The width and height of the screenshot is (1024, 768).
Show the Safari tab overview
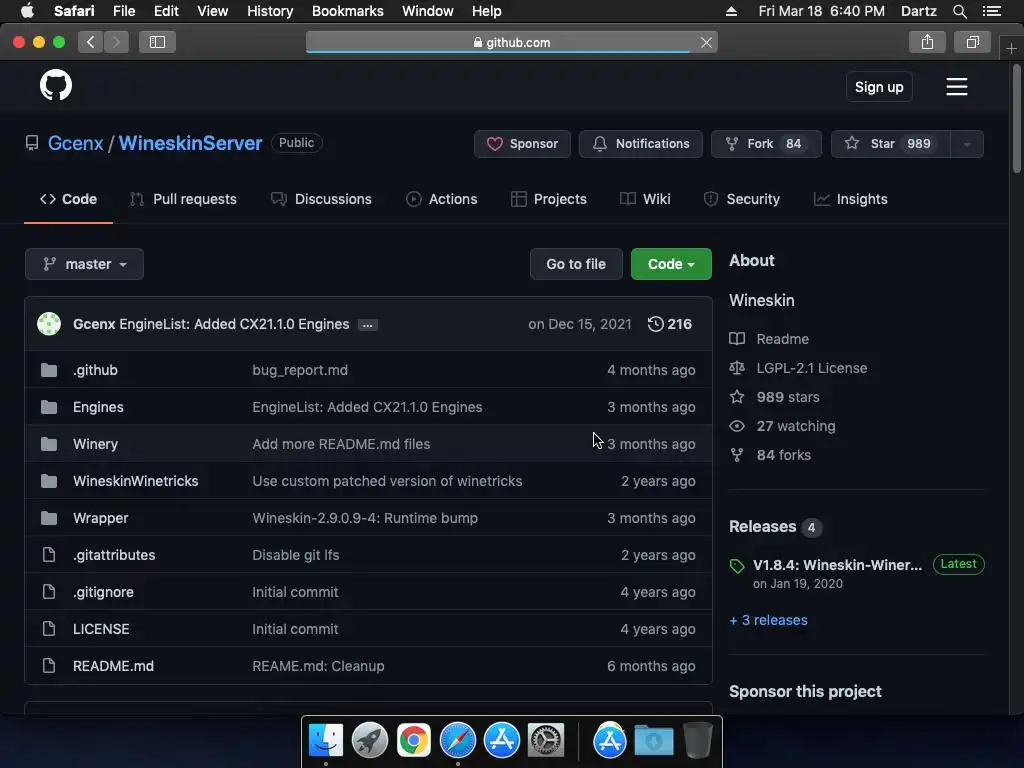(x=973, y=42)
